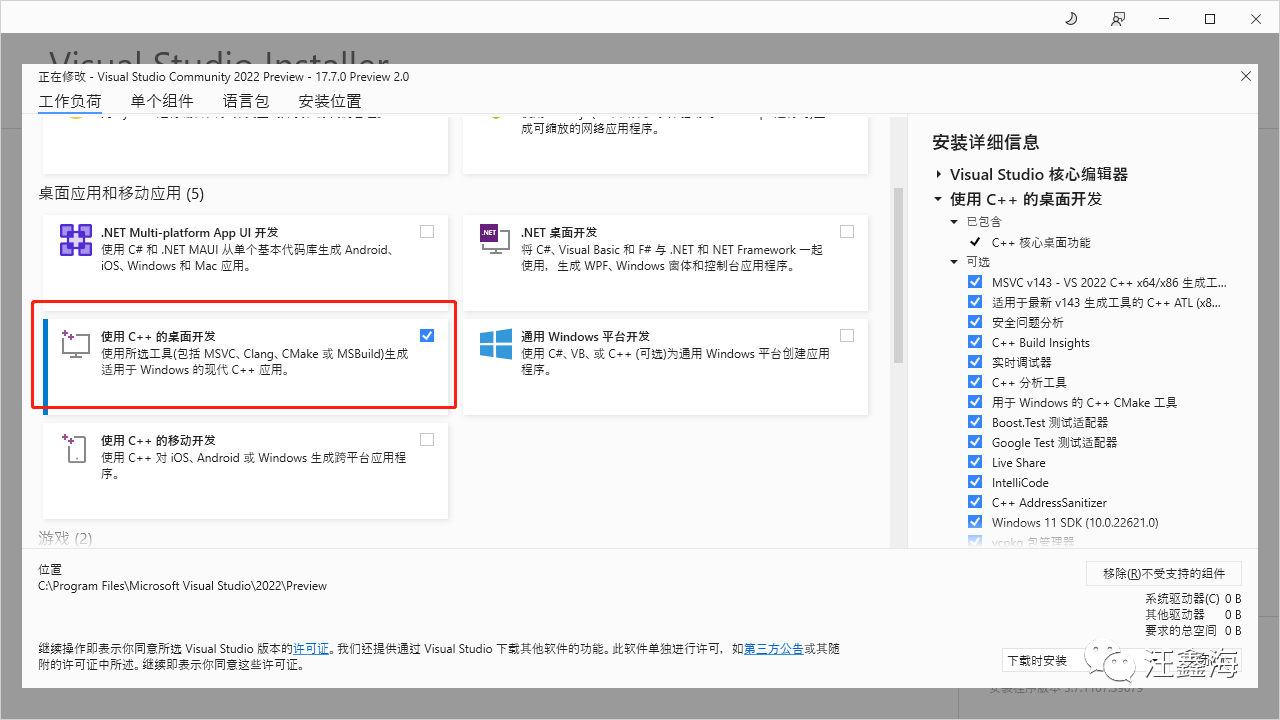Toggle dark theme moon icon in installer window
This screenshot has width=1280, height=720.
(x=1071, y=19)
